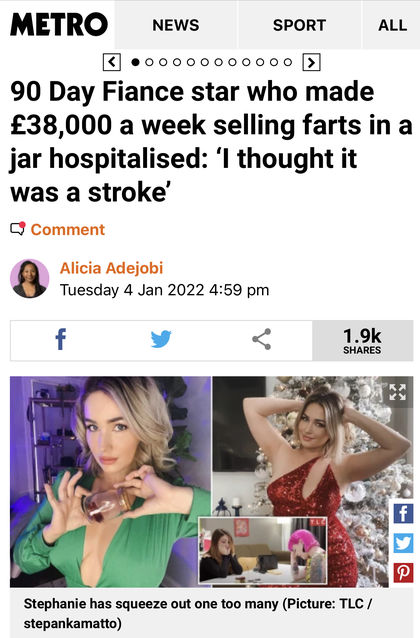The width and height of the screenshot is (420, 638).
Task: Expand the All sections menu
Action: coord(392,25)
